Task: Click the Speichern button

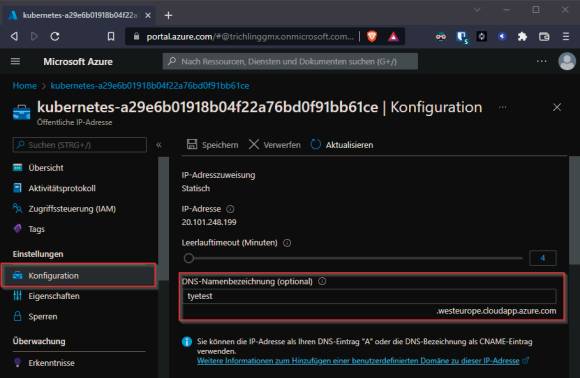Action: pos(212,145)
